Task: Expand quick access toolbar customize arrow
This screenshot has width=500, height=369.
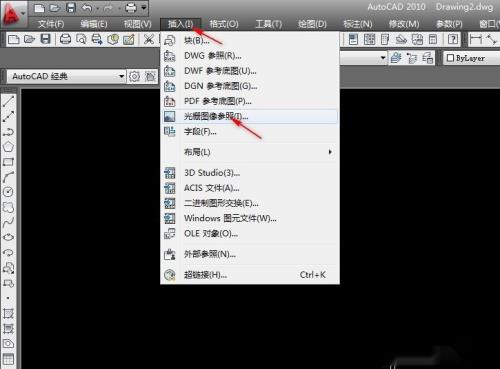Action: click(x=144, y=8)
